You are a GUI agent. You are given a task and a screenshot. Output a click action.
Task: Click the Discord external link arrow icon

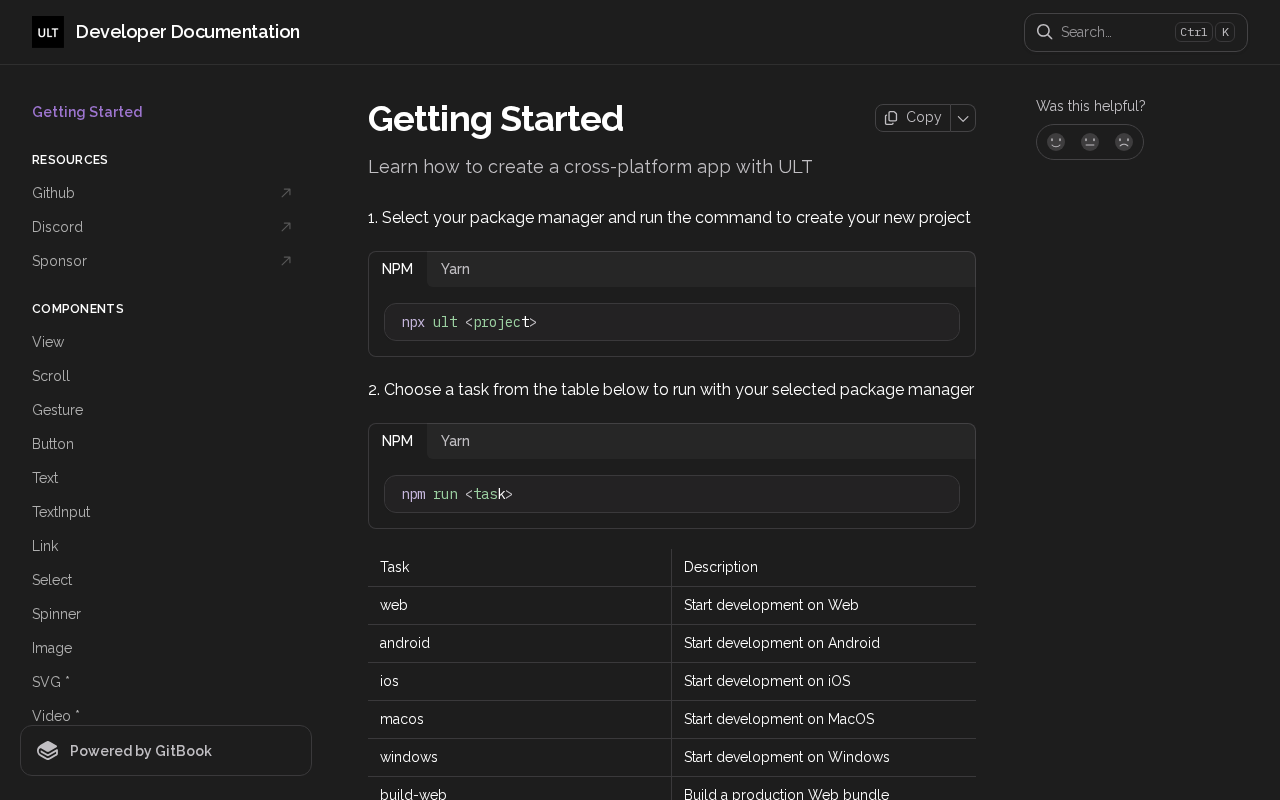tap(286, 227)
